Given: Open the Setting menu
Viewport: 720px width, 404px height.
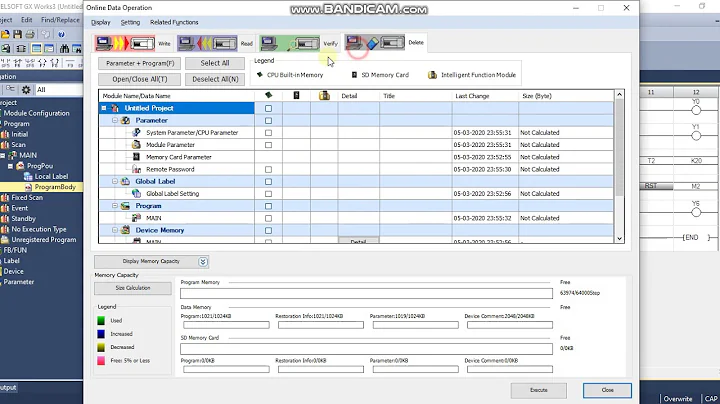Looking at the screenshot, I should pyautogui.click(x=130, y=22).
